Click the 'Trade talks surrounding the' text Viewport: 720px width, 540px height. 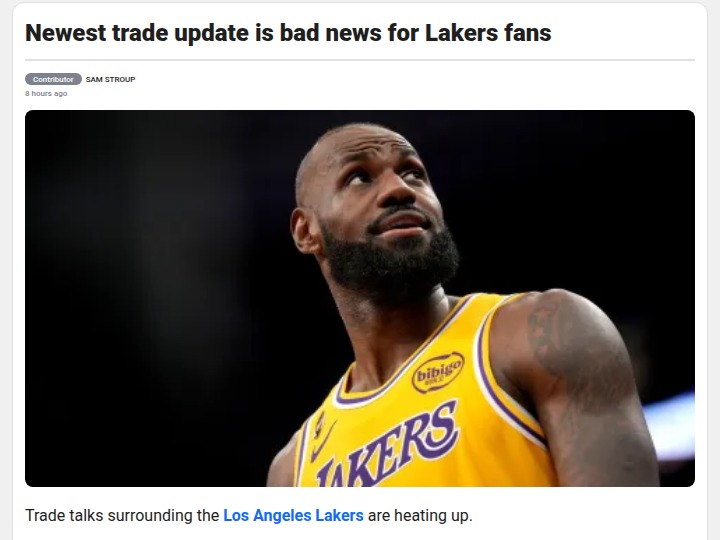tap(122, 515)
